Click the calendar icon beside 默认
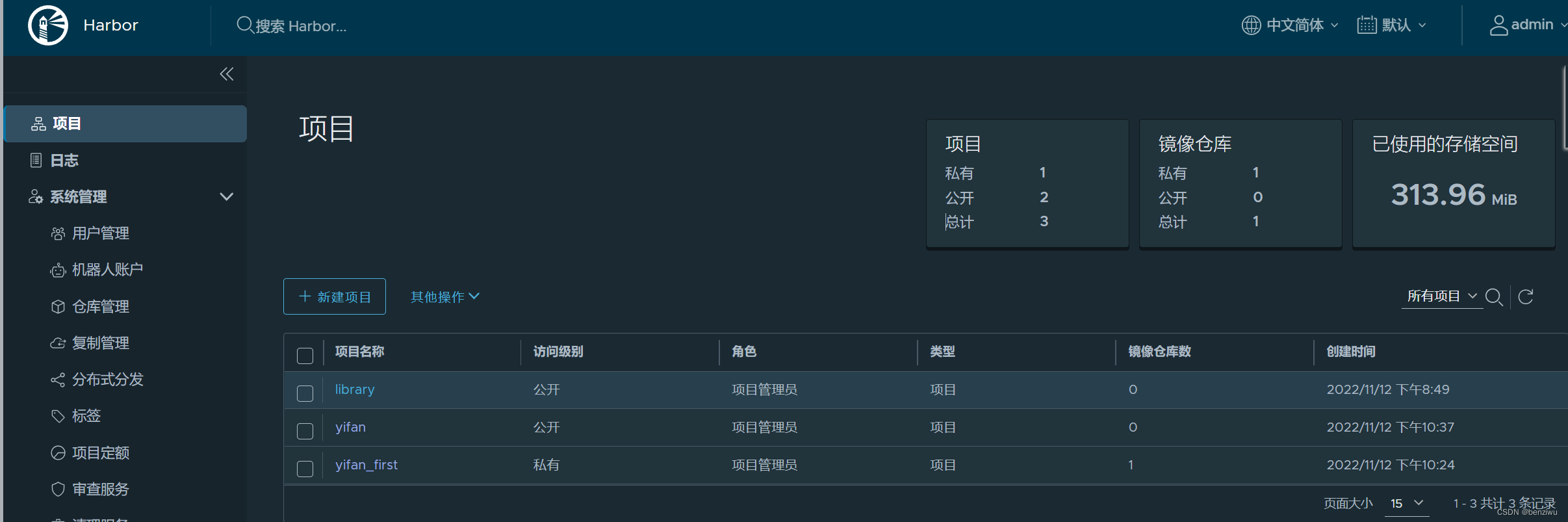This screenshot has height=522, width=1568. 1367,25
